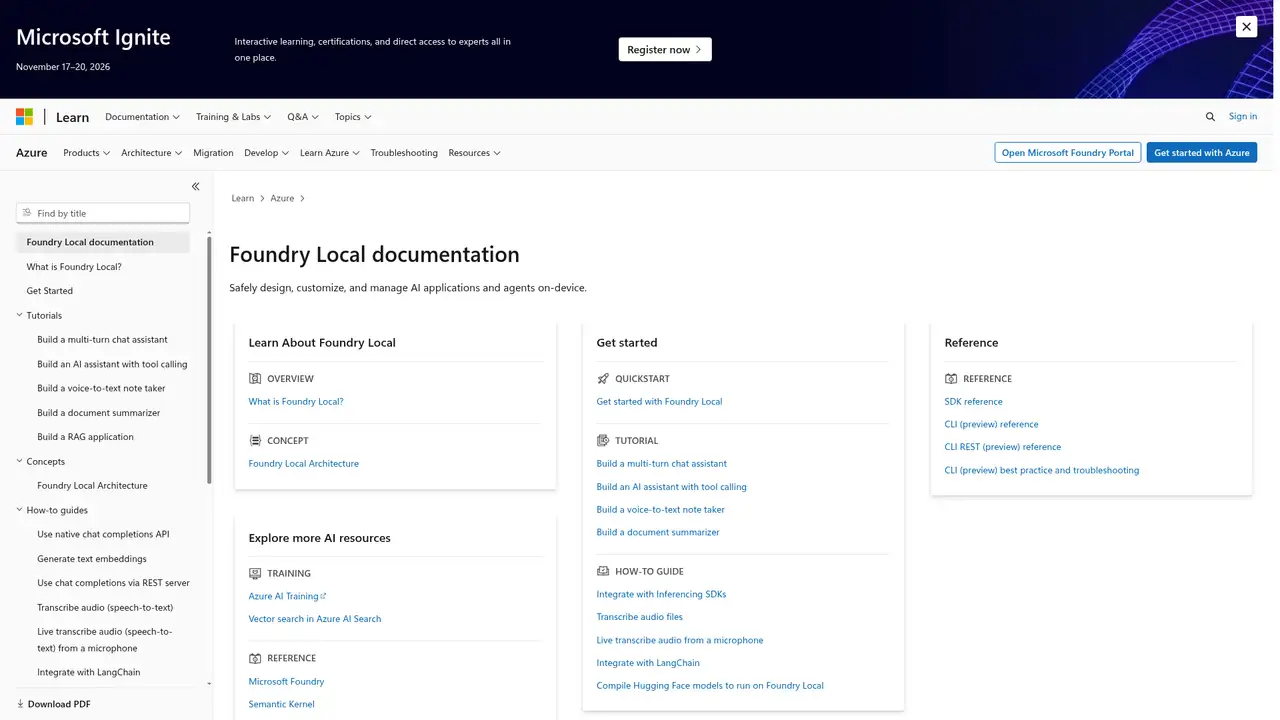This screenshot has width=1280, height=720.
Task: Open Compile Hugging Face models link
Action: tap(710, 686)
